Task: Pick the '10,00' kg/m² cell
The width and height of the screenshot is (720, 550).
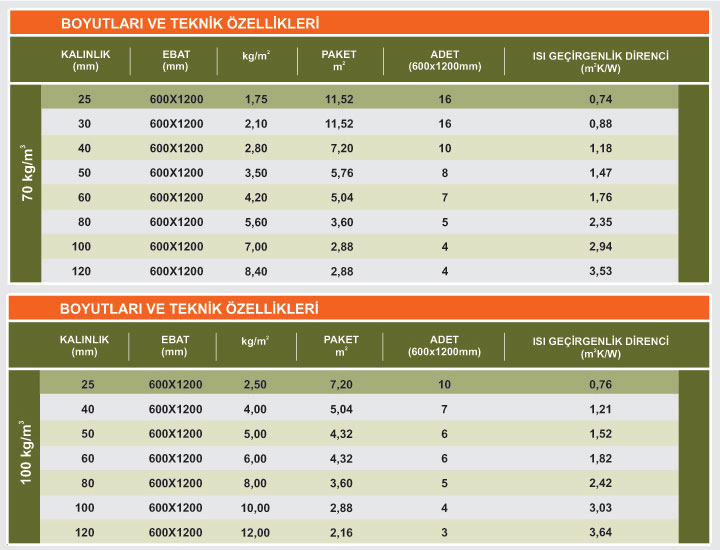Action: coord(255,508)
